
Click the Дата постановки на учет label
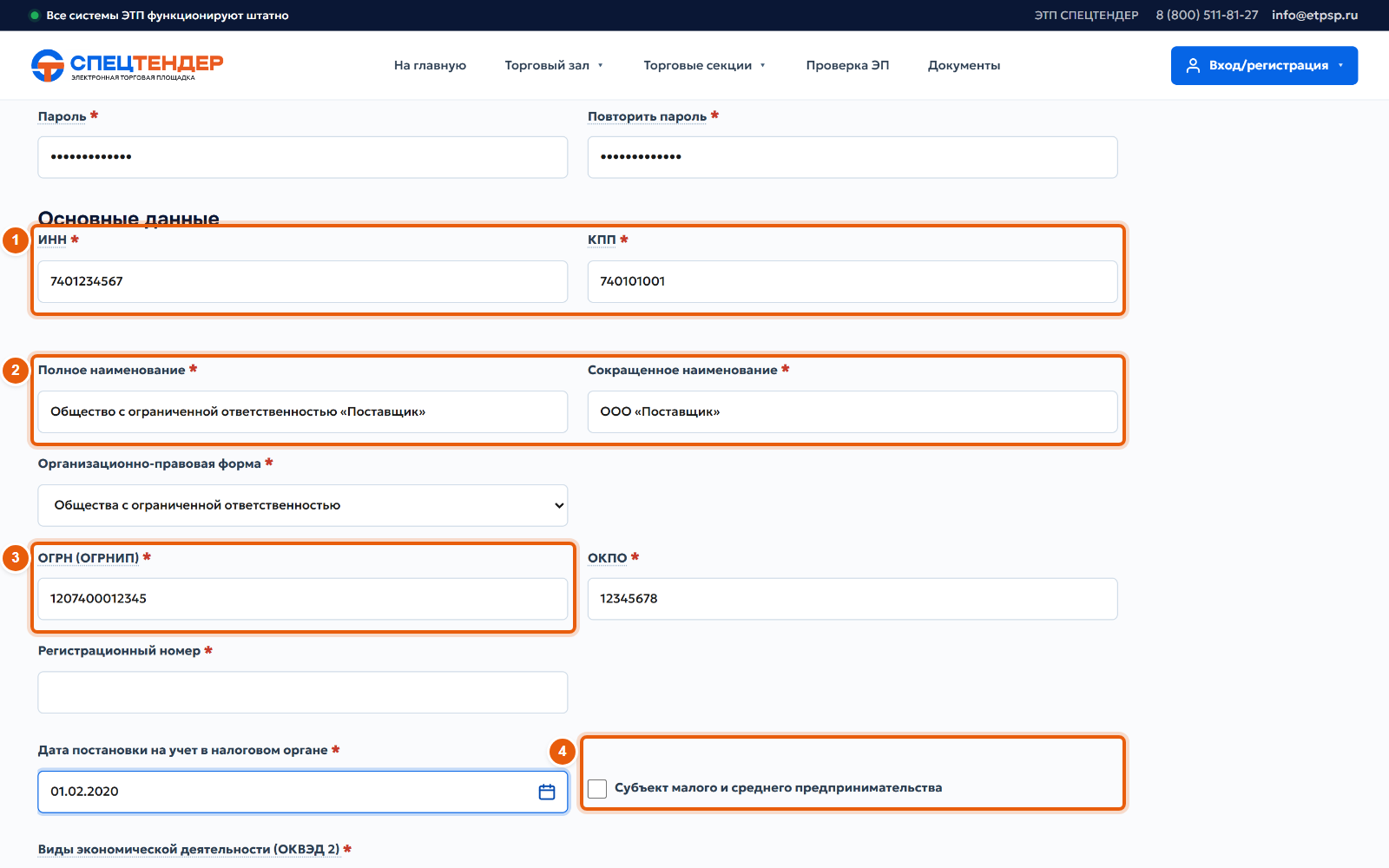(182, 750)
